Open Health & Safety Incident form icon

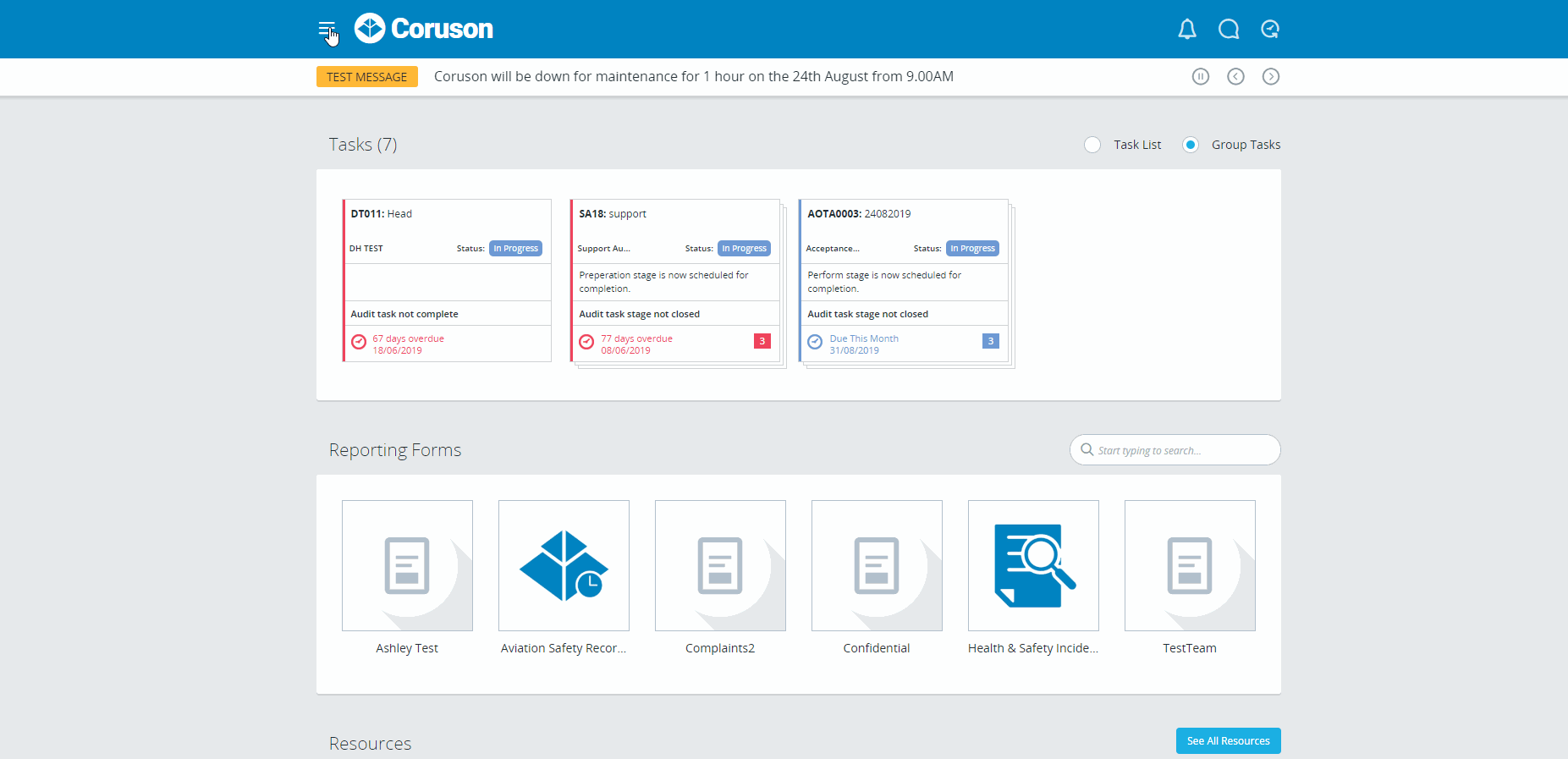[1033, 565]
